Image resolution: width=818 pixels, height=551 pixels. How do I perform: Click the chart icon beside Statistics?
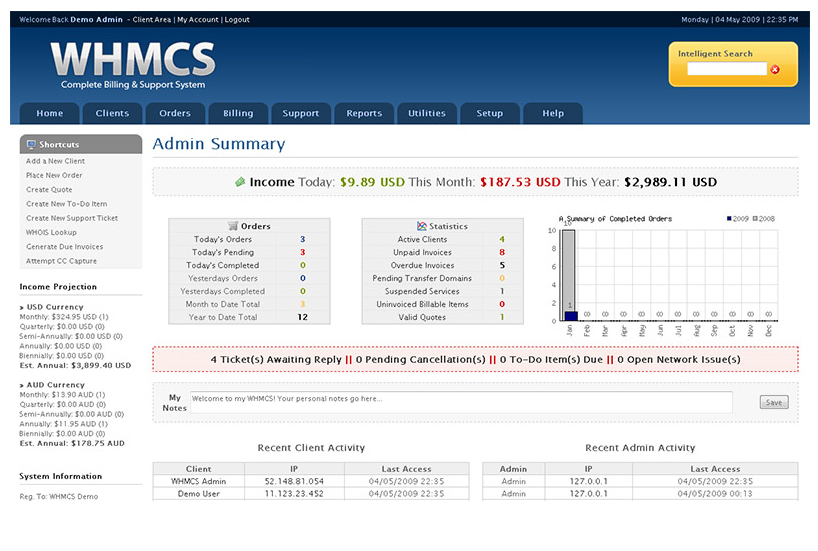[422, 226]
